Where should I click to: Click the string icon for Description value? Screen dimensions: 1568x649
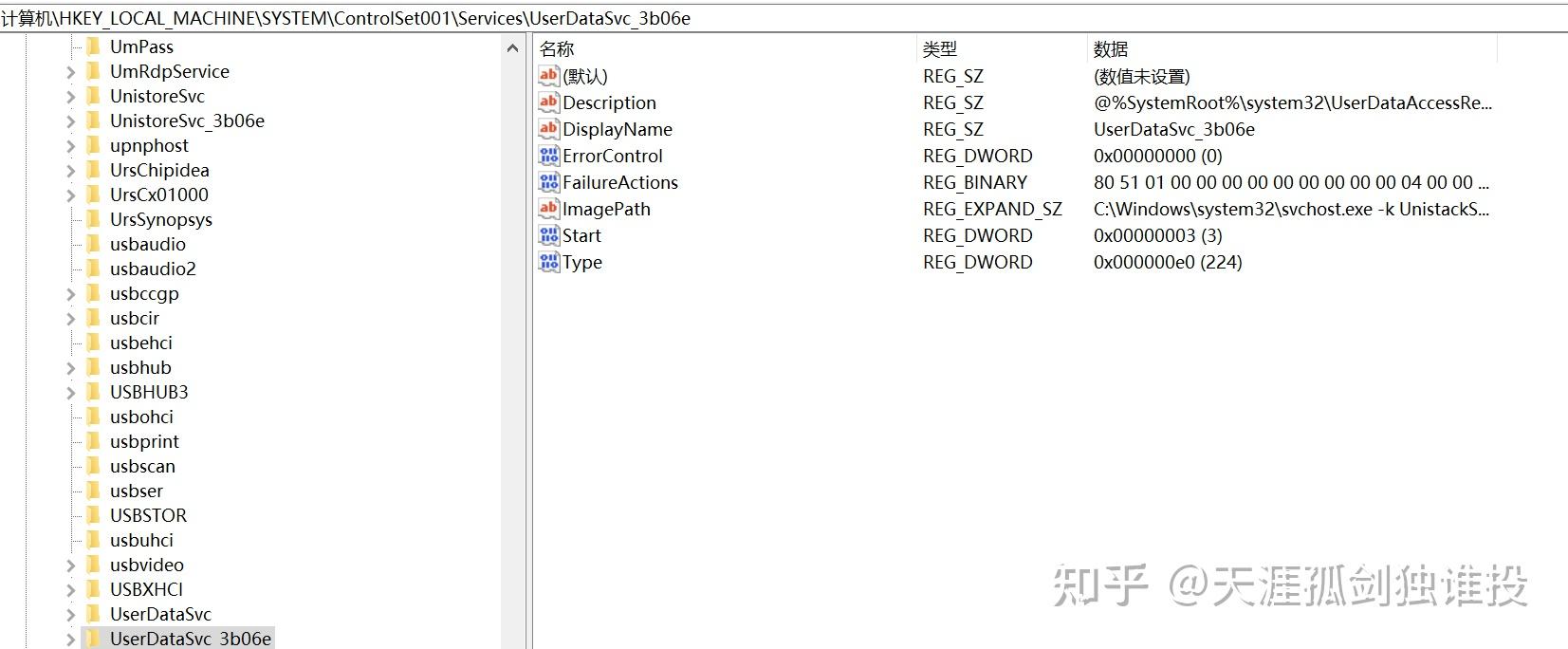click(548, 102)
